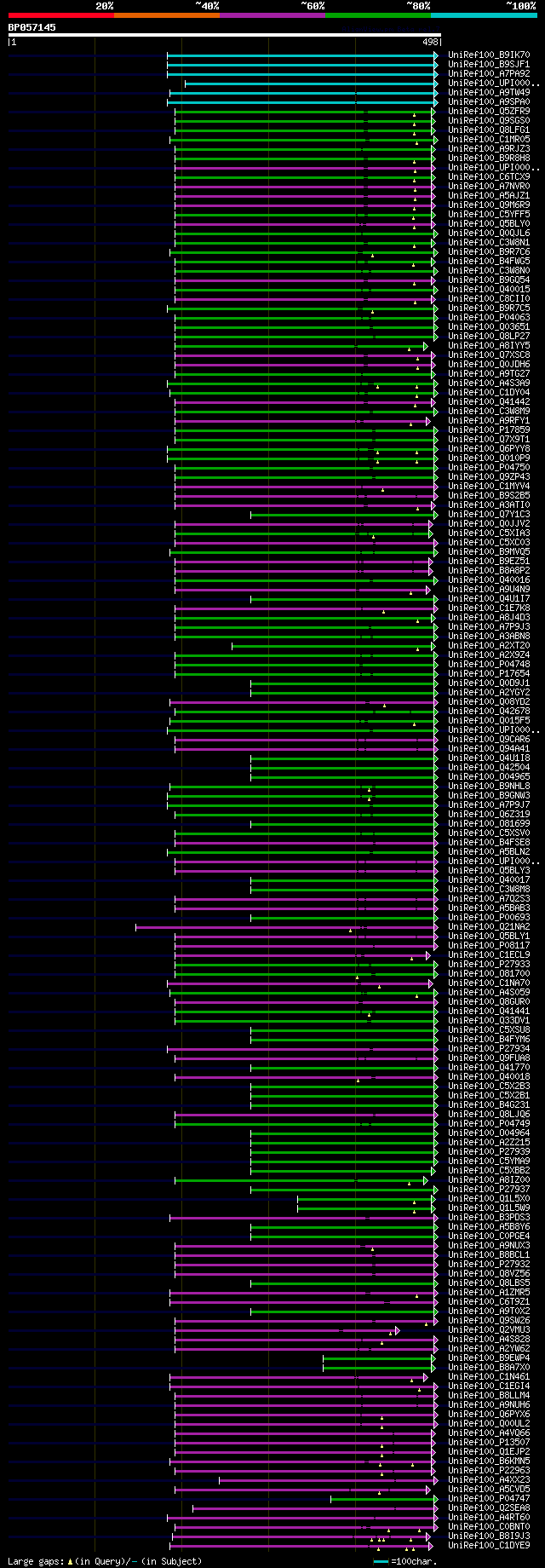Select the UniRef100_A7NVR0 label
The height and width of the screenshot is (1568, 545).
pyautogui.click(x=489, y=187)
